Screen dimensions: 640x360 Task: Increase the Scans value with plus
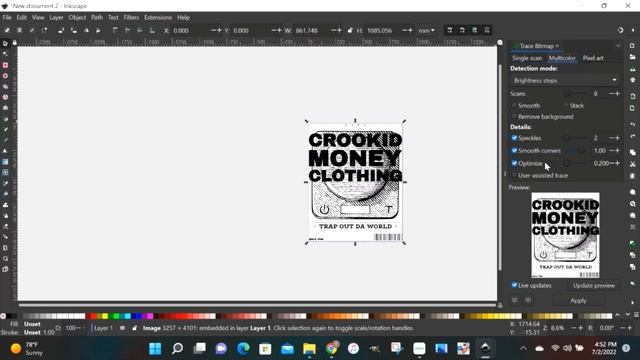point(617,93)
